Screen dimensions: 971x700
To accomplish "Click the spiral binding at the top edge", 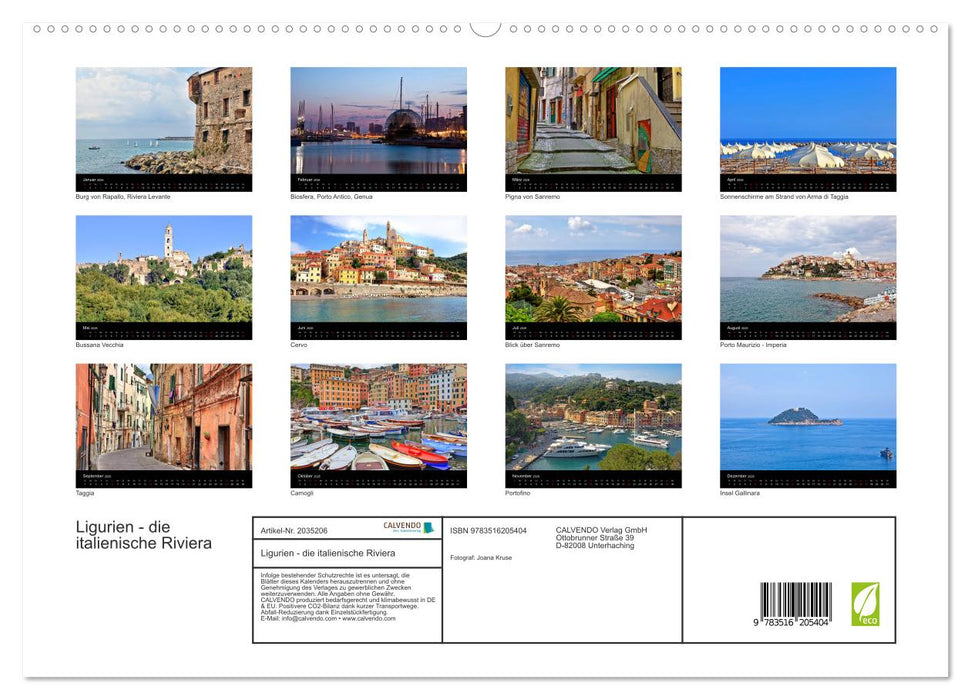I will [x=485, y=25].
